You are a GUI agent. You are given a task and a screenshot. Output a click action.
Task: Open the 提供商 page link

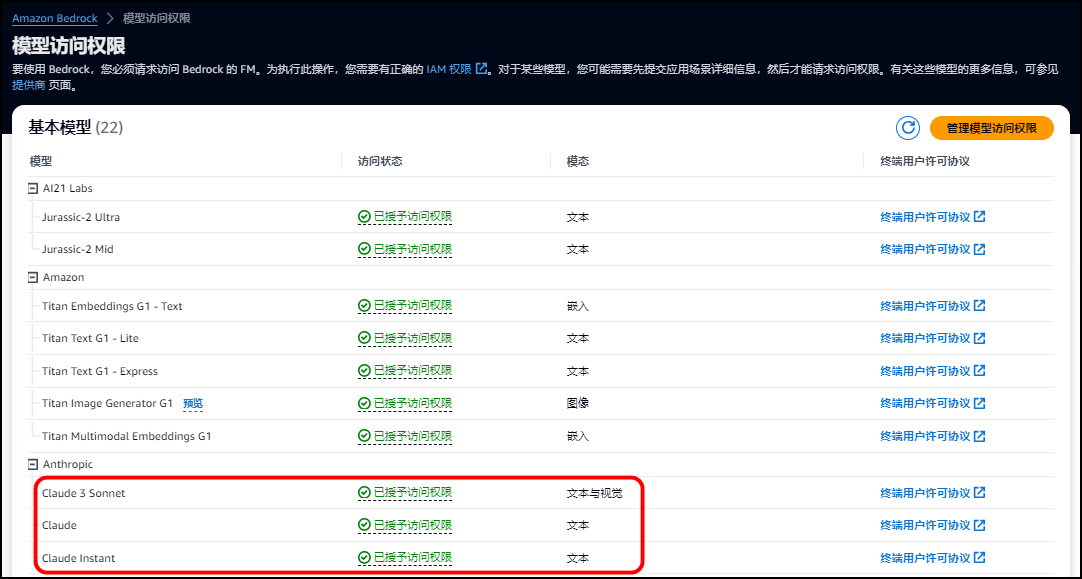(28, 86)
